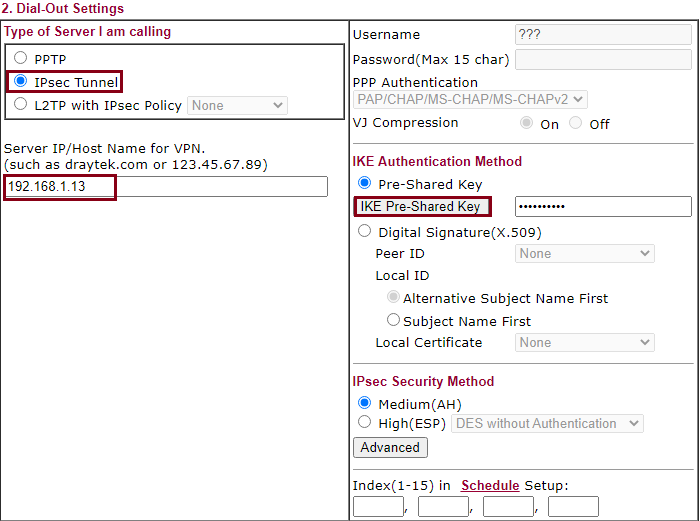700x521 pixels.
Task: Select L2TP with IPsec Policy radio button
Action: click(x=21, y=105)
